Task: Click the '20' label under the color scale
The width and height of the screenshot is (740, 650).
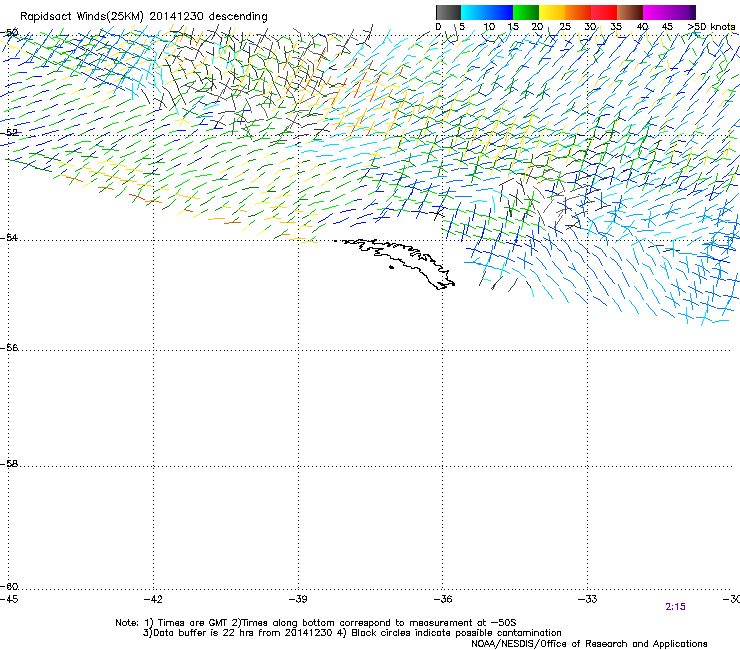Action: point(537,27)
